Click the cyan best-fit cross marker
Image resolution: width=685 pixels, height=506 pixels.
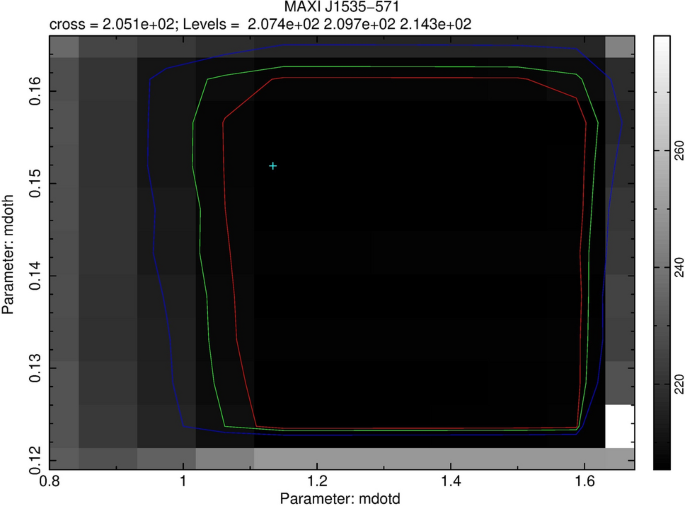pos(273,166)
